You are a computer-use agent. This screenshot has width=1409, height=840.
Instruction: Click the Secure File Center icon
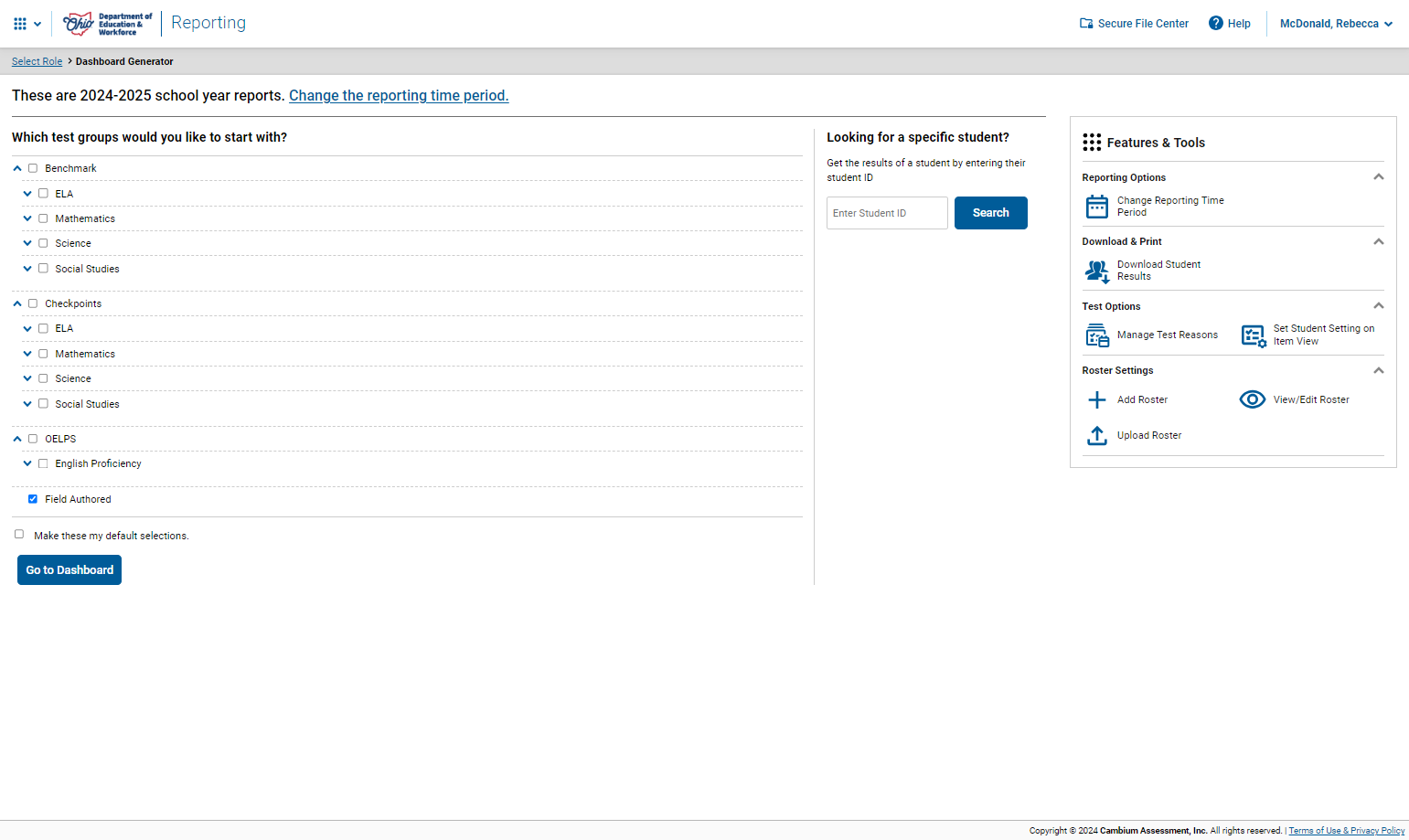[1086, 24]
